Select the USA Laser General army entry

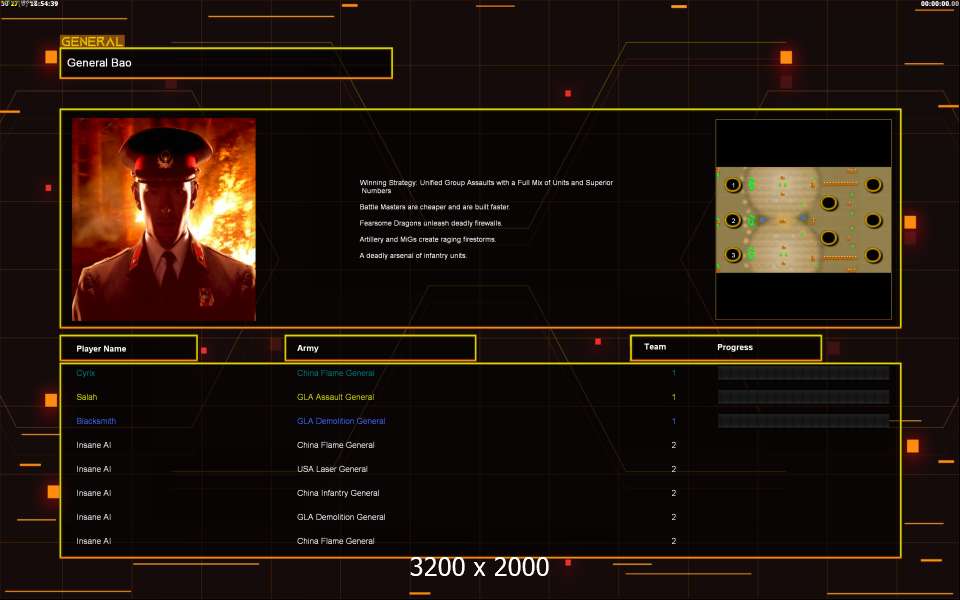(332, 469)
